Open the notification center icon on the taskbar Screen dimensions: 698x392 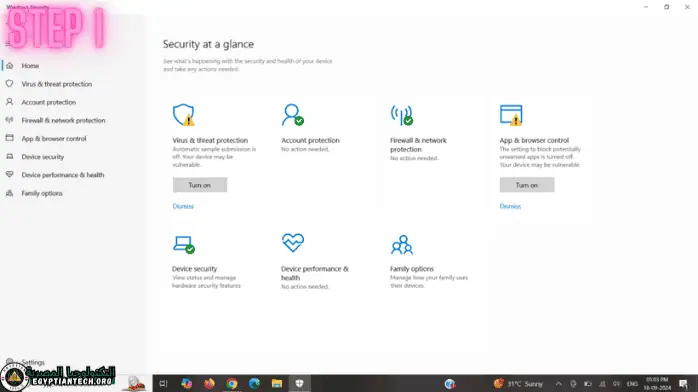tap(683, 384)
